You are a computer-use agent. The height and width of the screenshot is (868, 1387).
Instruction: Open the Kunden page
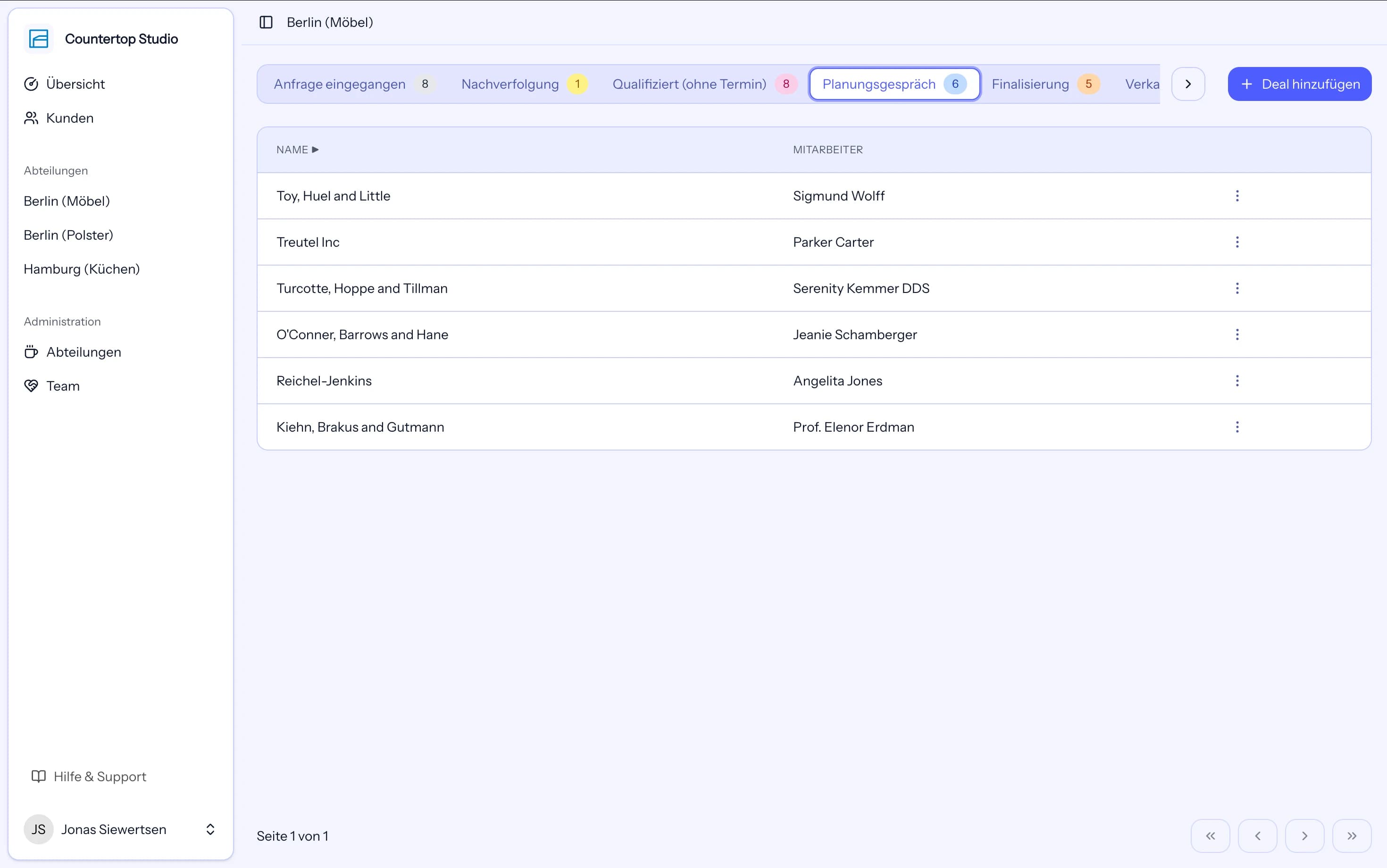coord(58,117)
